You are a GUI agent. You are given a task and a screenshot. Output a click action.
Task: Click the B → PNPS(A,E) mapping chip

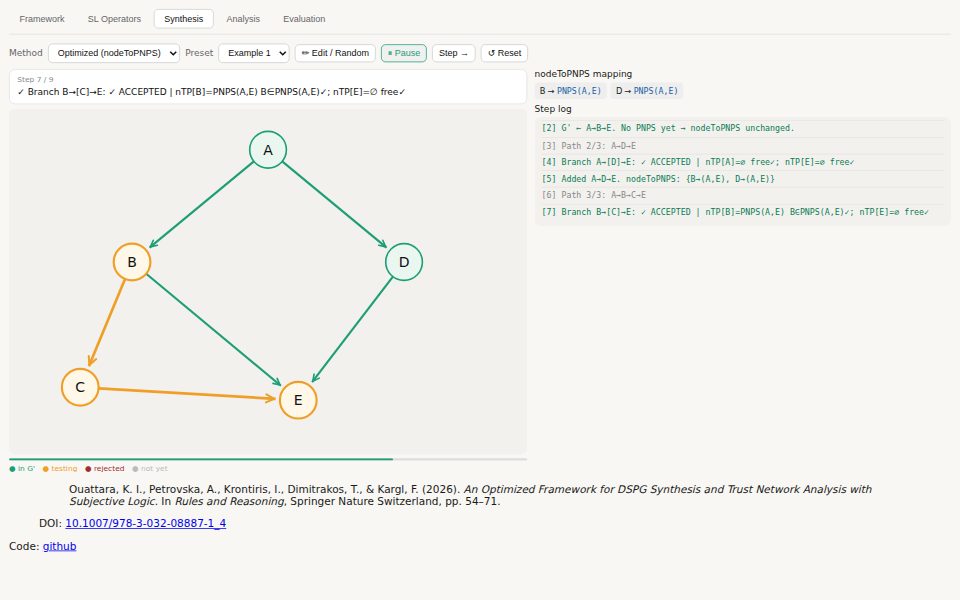click(570, 91)
